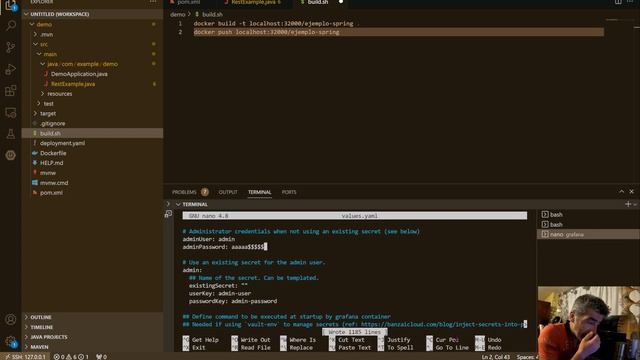Viewport: 640px width, 360px height.
Task: Click build.sh in the breadcrumb
Action: 212,14
